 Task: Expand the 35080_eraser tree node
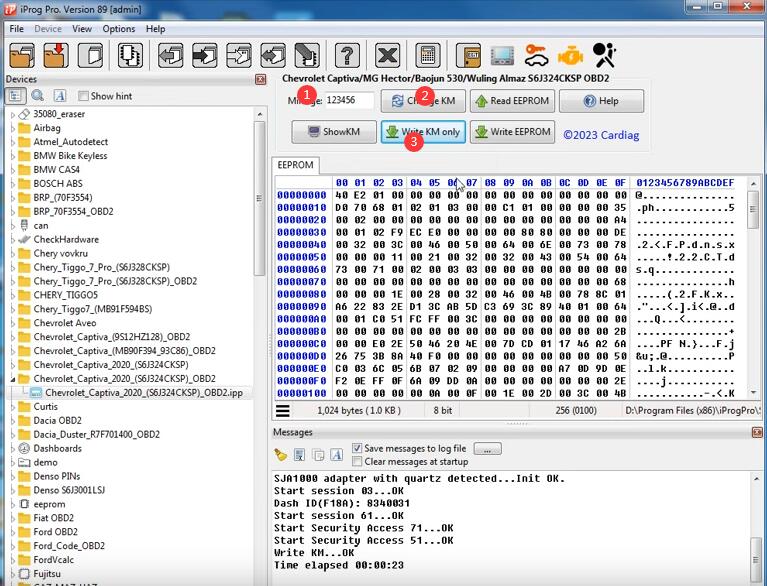point(13,114)
